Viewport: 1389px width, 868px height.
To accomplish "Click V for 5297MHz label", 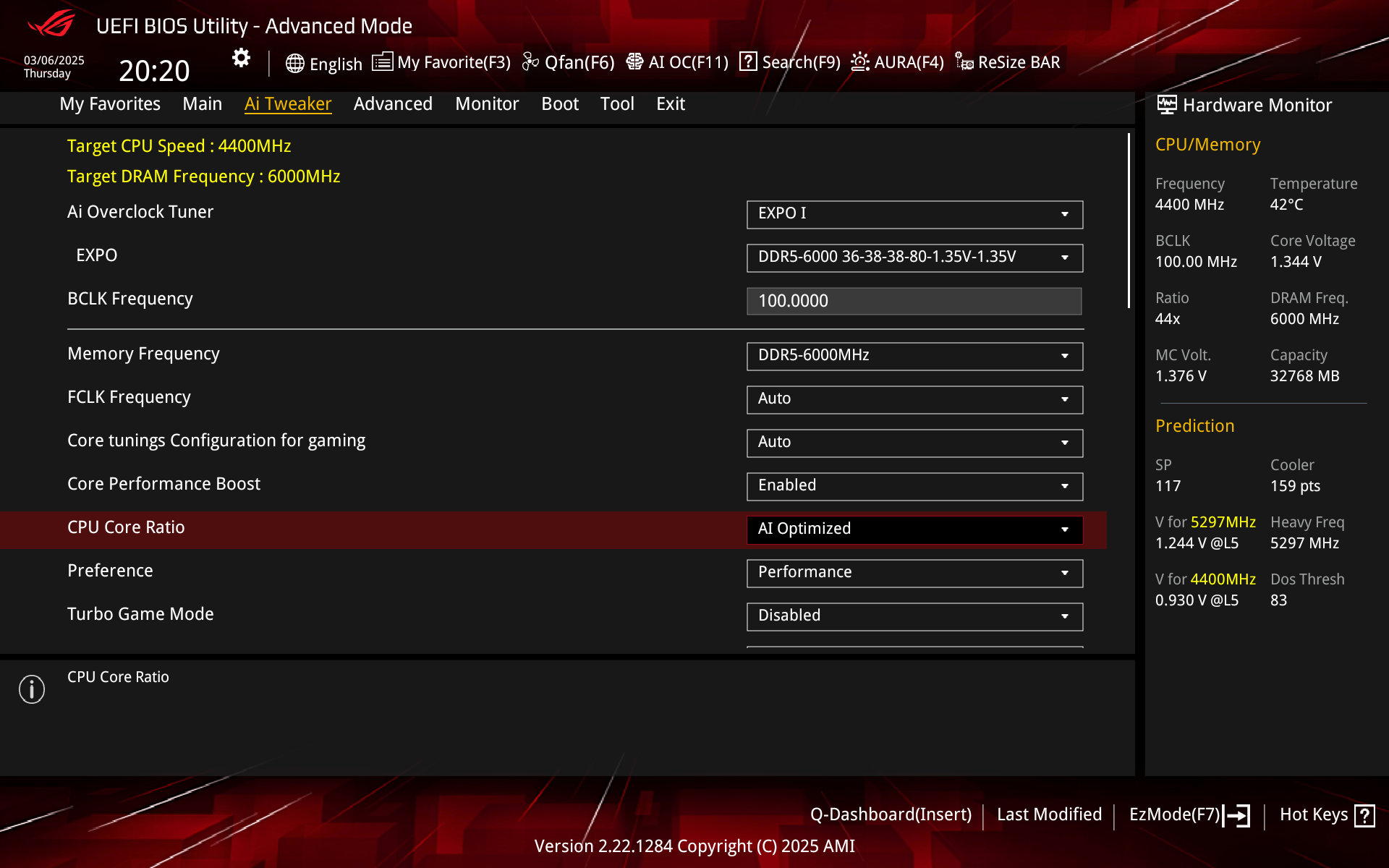I will pyautogui.click(x=1205, y=522).
